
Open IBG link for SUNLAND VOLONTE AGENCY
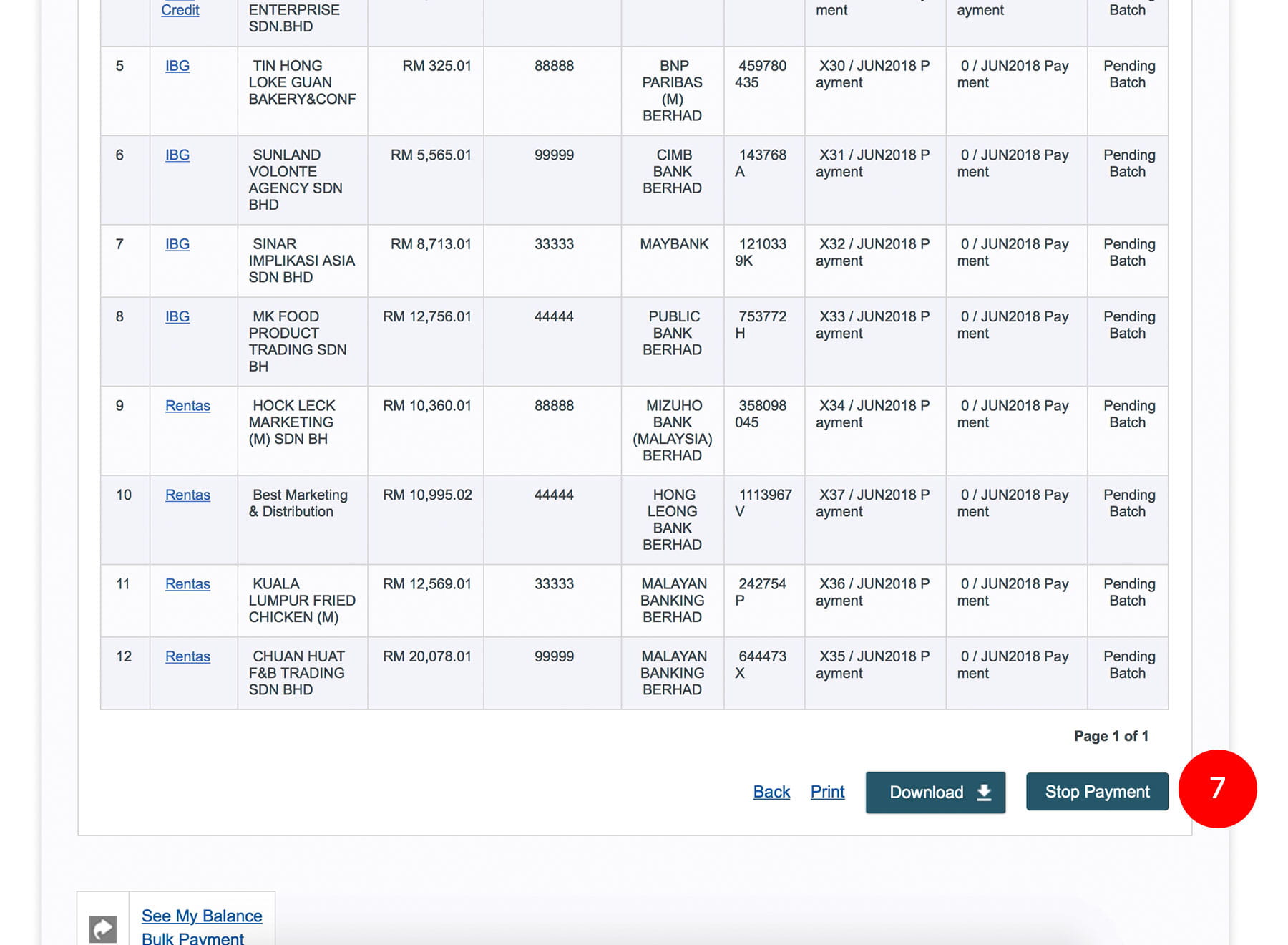[177, 155]
